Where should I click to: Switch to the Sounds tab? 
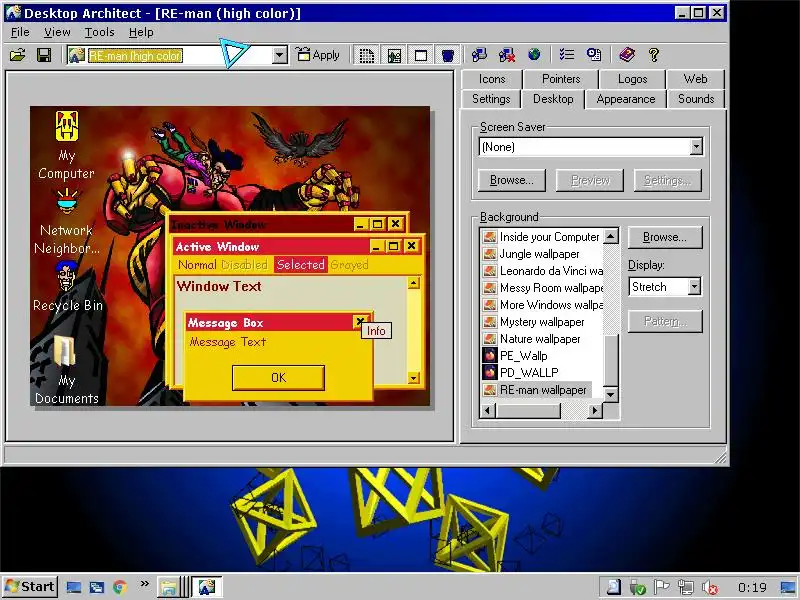(696, 99)
